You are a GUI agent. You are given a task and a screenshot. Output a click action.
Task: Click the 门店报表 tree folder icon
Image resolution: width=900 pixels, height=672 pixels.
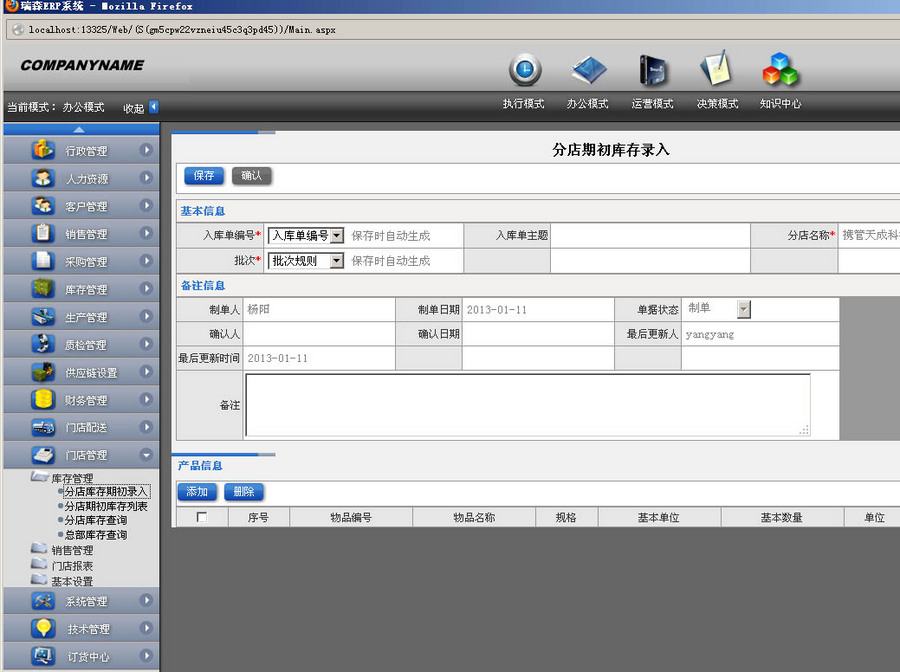pos(39,564)
